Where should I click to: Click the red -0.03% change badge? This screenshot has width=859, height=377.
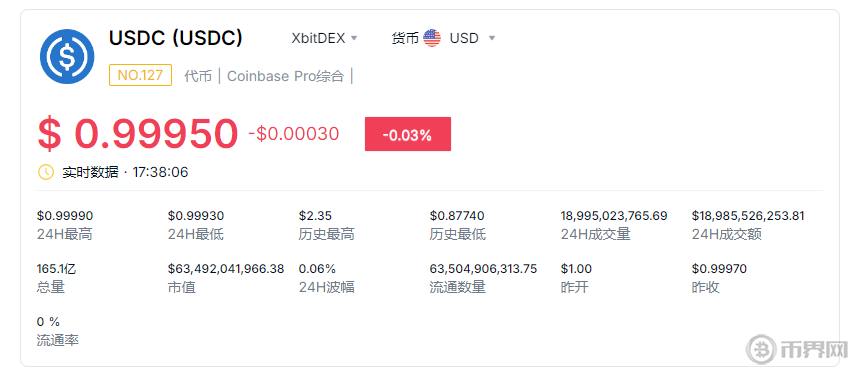408,134
